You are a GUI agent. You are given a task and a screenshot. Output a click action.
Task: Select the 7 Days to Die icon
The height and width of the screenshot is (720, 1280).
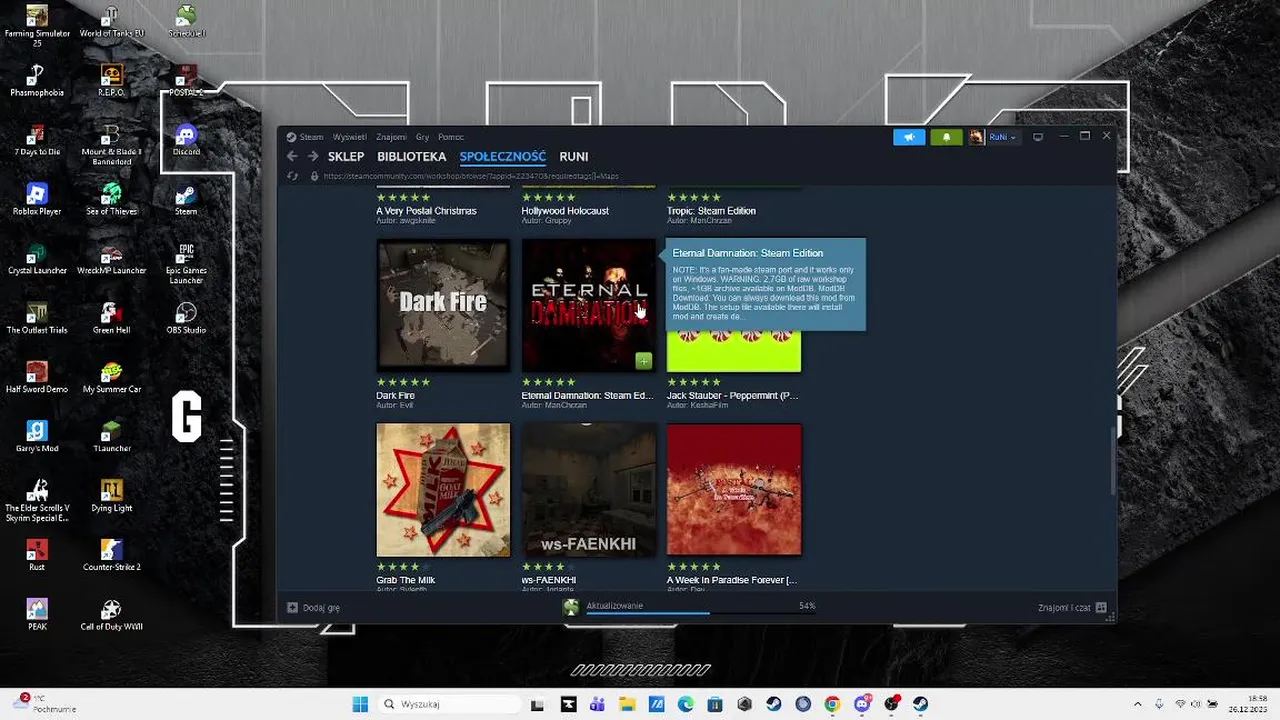pyautogui.click(x=37, y=140)
